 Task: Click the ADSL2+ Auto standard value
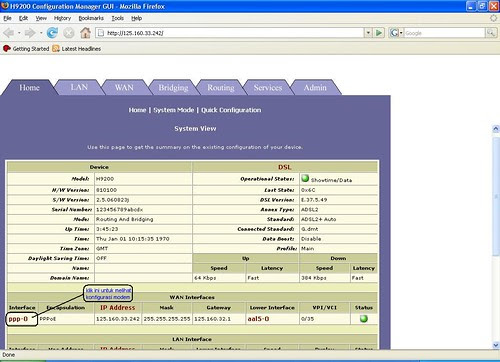tap(319, 219)
